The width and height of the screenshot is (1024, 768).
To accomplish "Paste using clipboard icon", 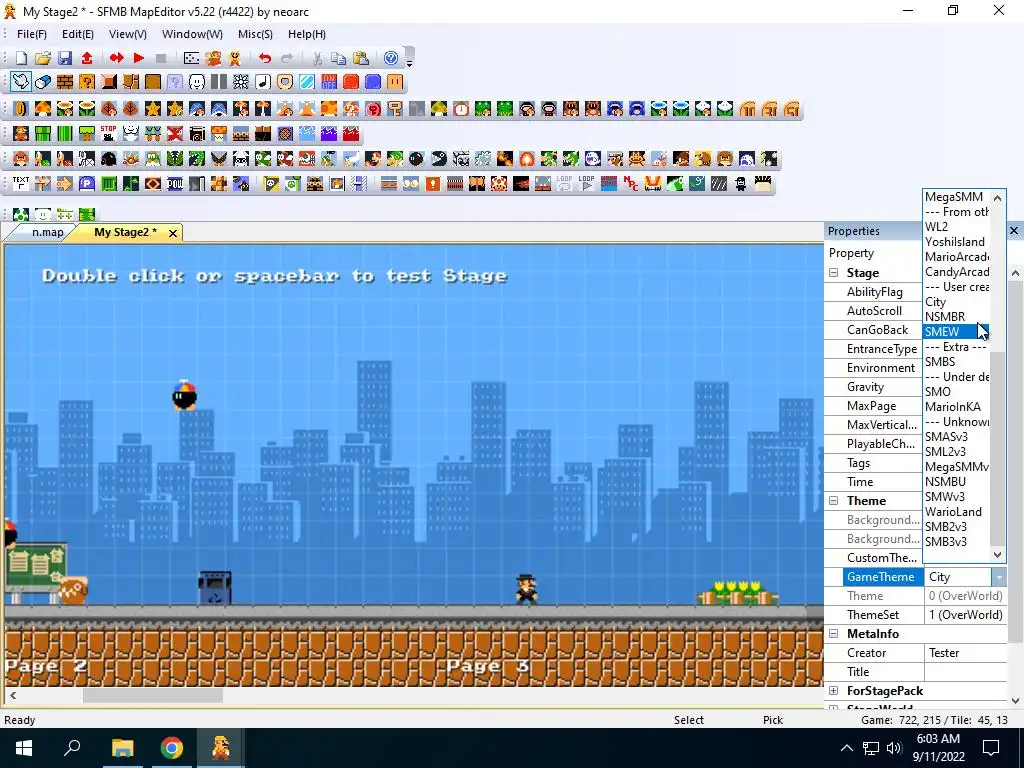I will (360, 58).
